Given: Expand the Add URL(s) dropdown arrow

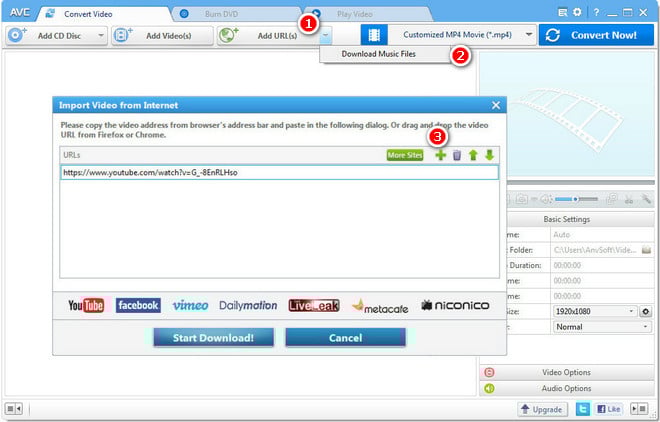Looking at the screenshot, I should pyautogui.click(x=327, y=35).
